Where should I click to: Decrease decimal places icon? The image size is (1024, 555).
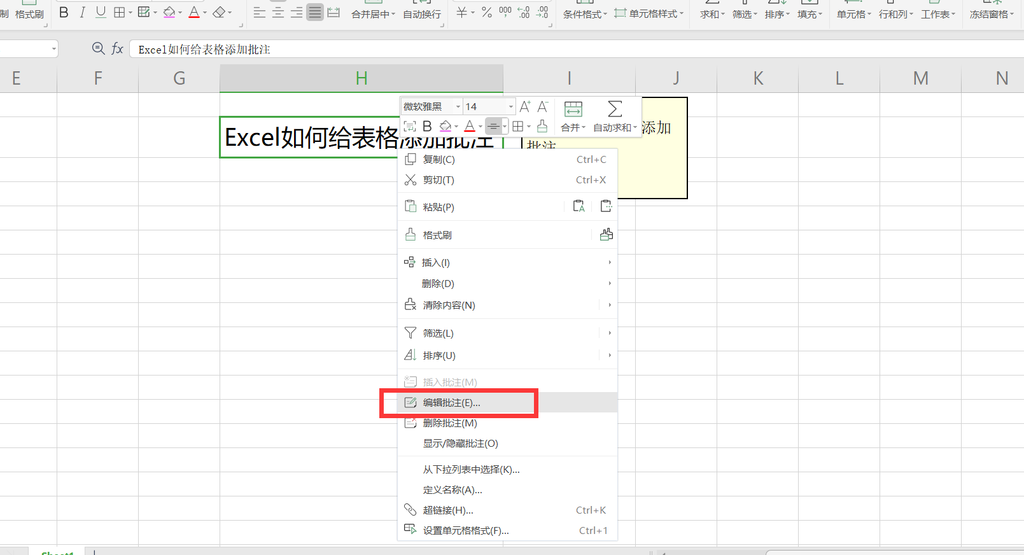point(542,12)
